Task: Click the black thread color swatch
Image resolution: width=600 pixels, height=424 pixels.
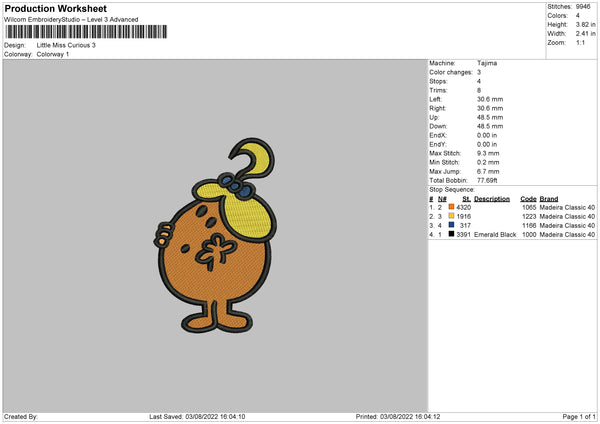Action: (451, 234)
